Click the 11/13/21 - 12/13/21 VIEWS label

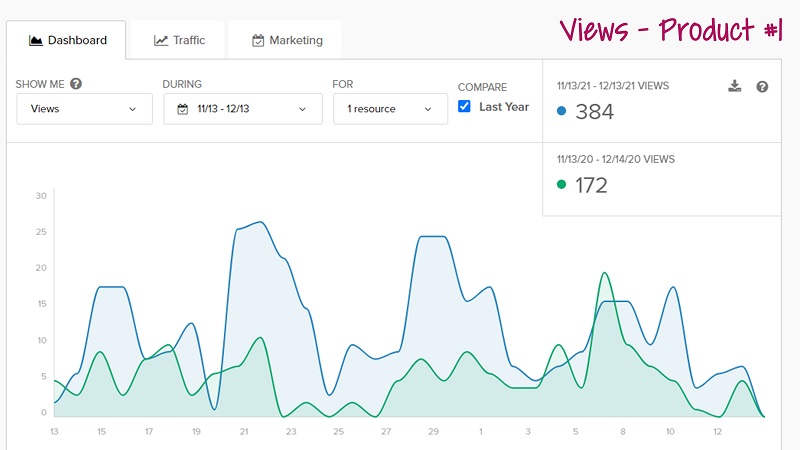click(613, 86)
